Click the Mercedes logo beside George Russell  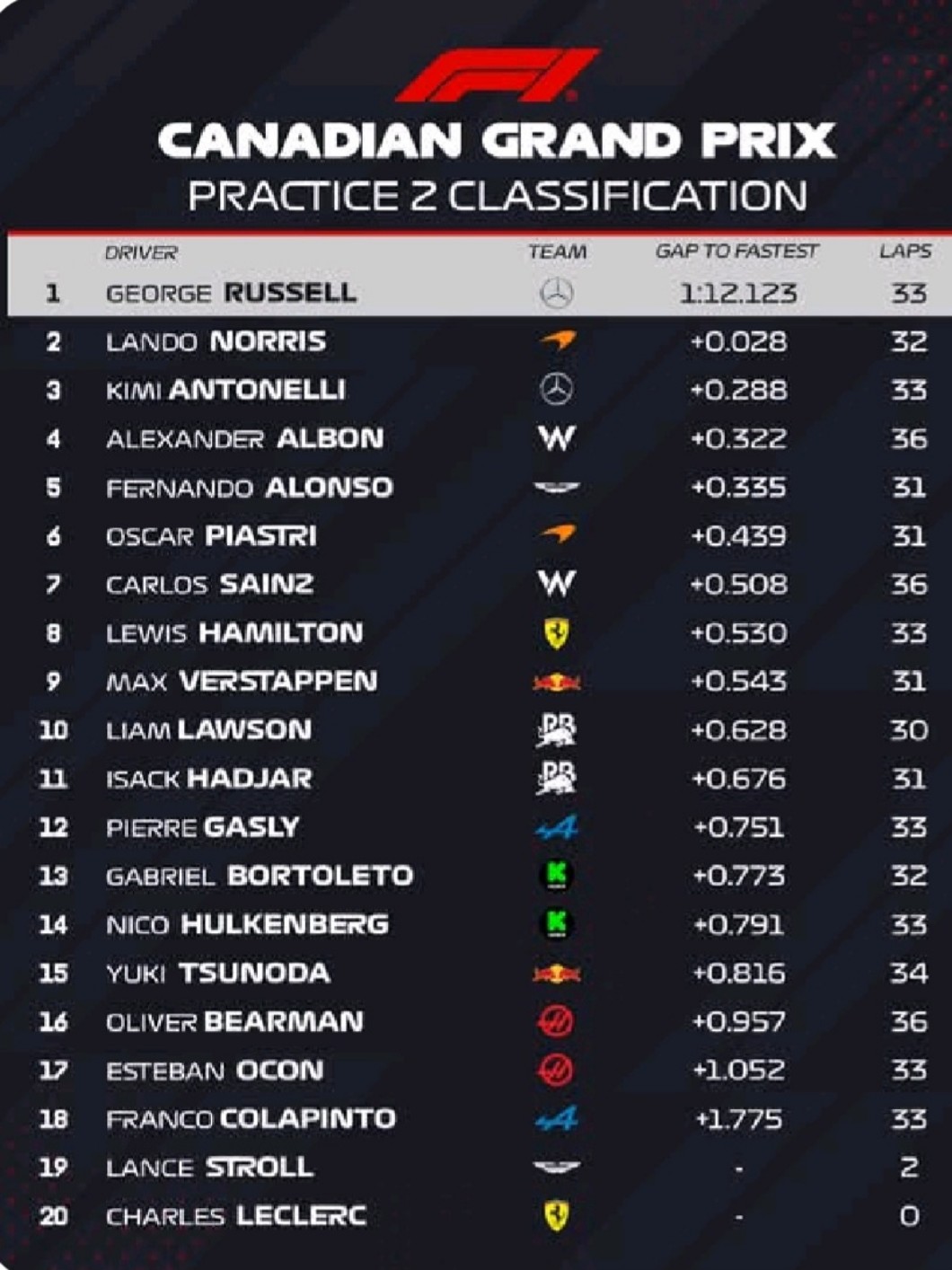point(557,293)
